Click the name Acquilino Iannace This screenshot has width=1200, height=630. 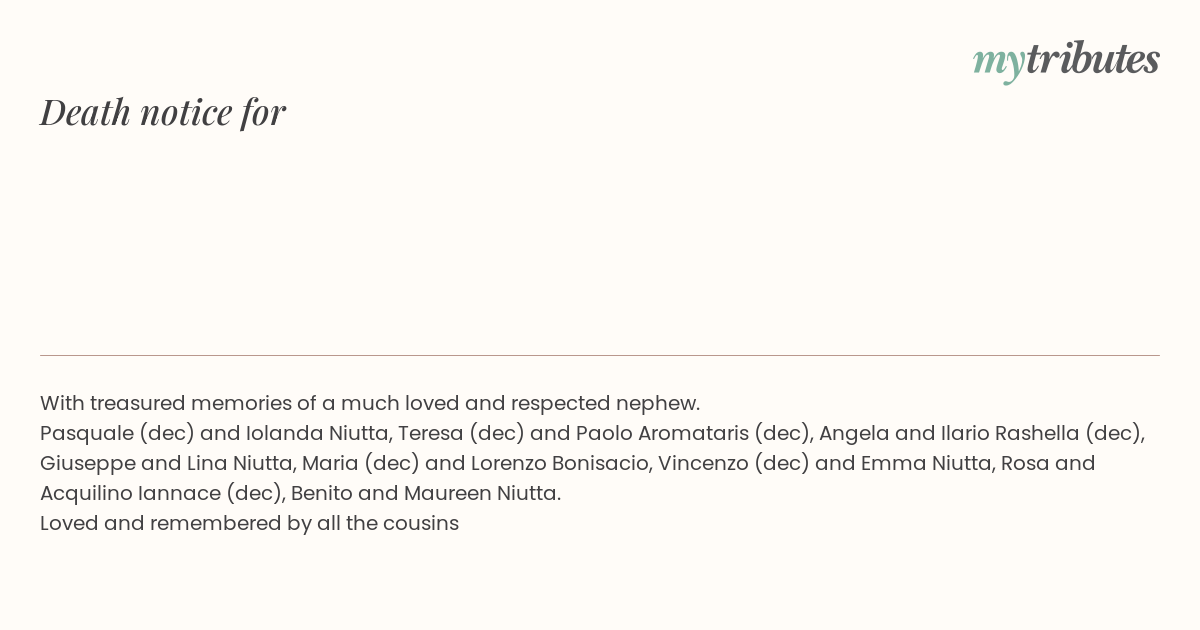coord(130,494)
